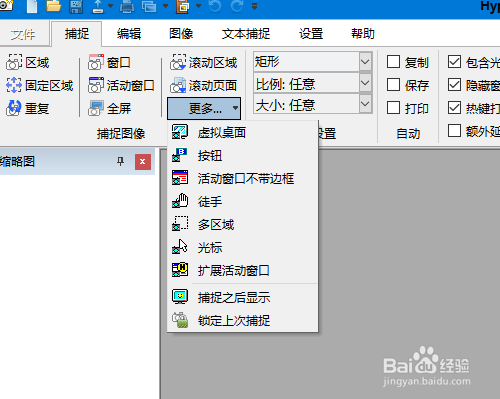Click the 捕捉图像 group label
Screen dimensions: 500x399
(121, 134)
